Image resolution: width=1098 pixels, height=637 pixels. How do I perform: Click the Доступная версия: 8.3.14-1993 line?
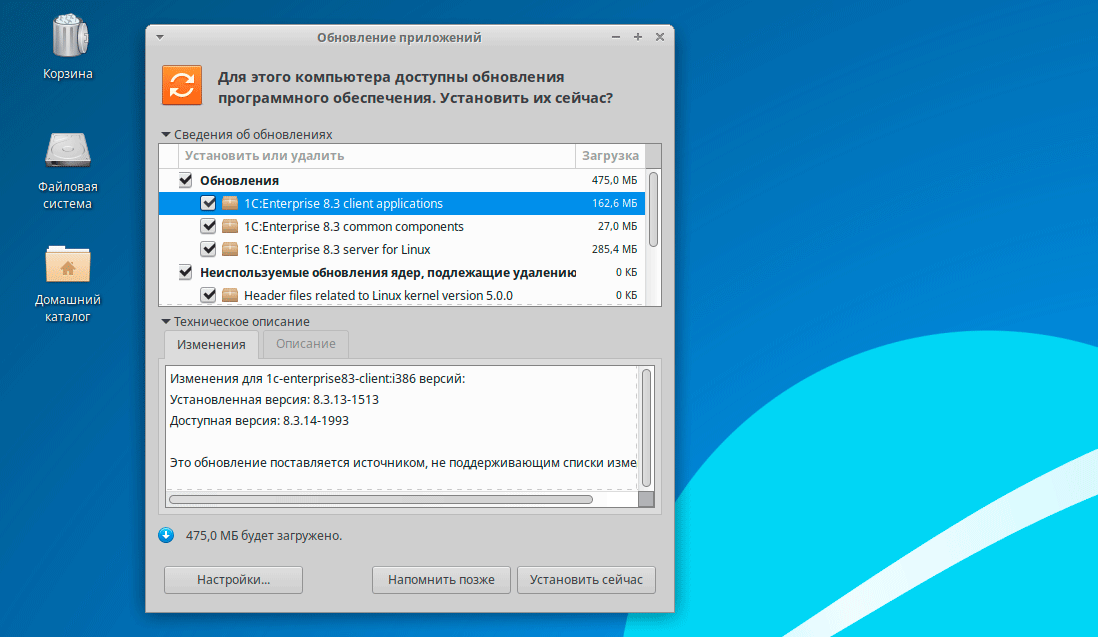tap(259, 421)
